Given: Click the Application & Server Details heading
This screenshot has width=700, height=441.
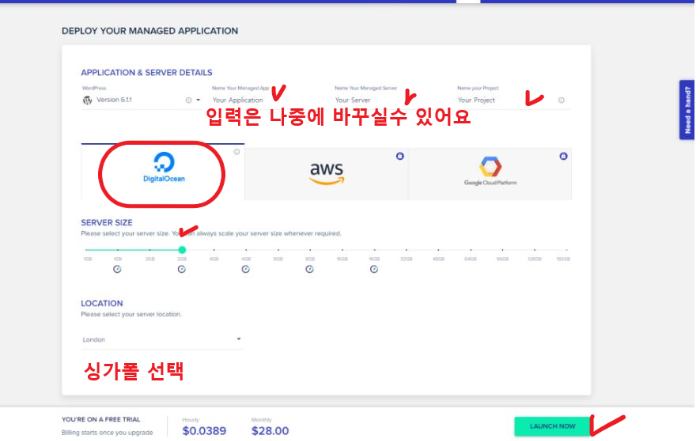Looking at the screenshot, I should click(x=146, y=72).
